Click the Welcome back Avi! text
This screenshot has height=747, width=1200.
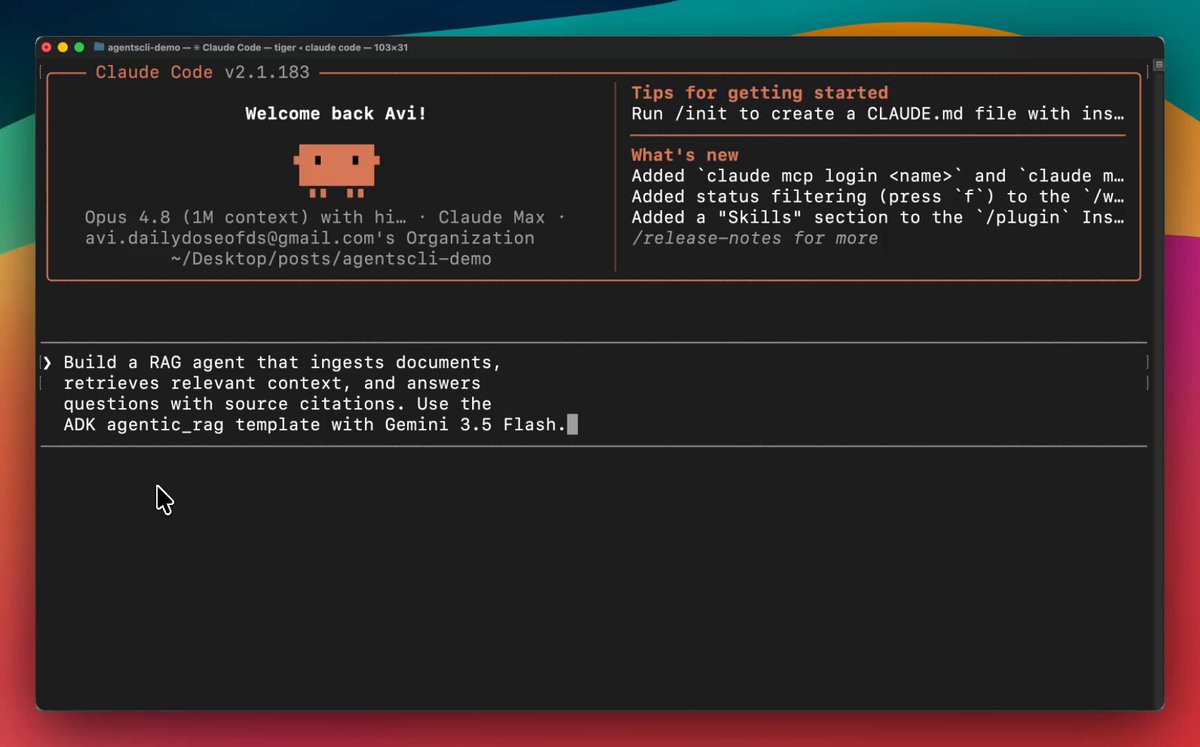coord(336,114)
